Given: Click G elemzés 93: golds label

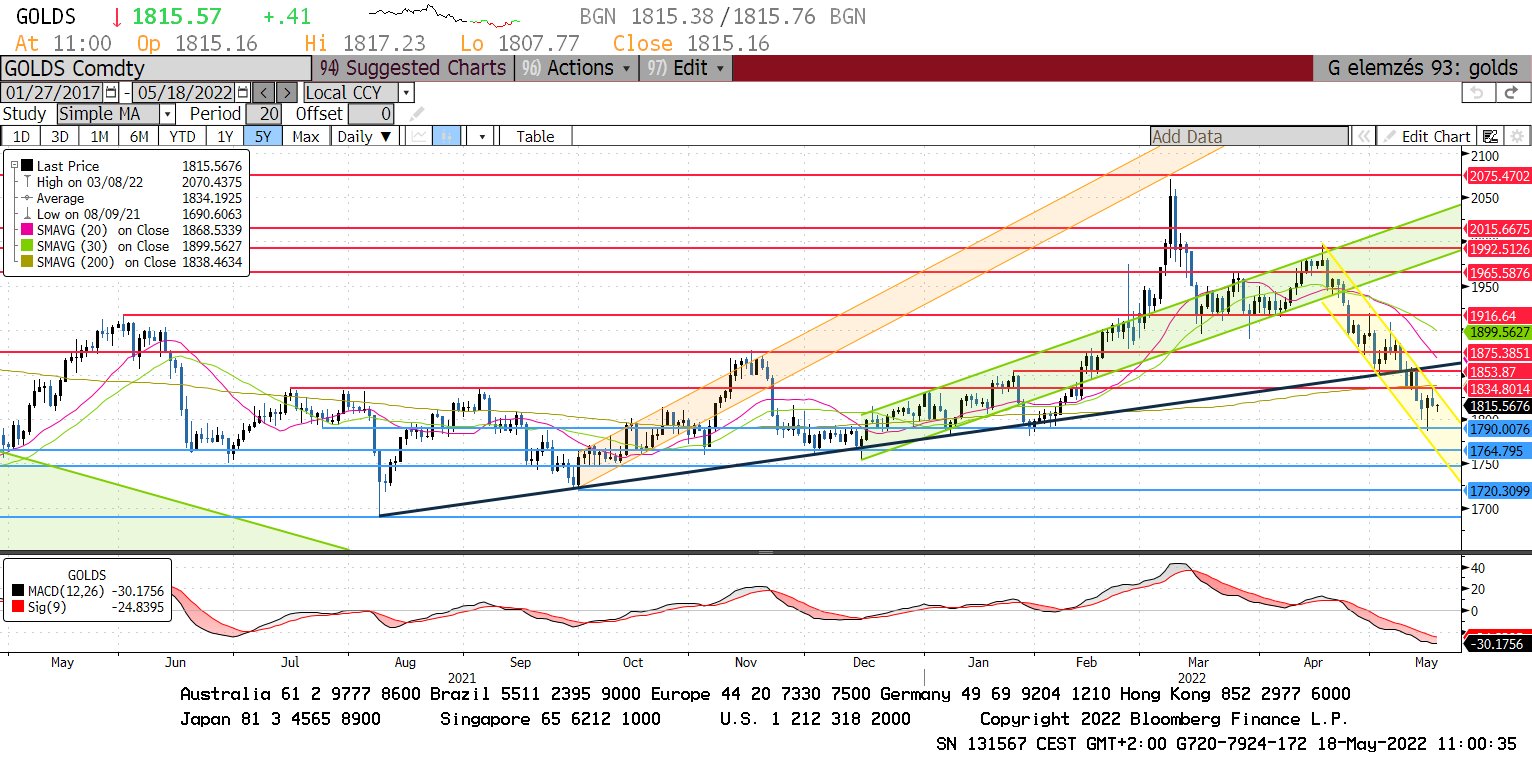Looking at the screenshot, I should pyautogui.click(x=1422, y=68).
